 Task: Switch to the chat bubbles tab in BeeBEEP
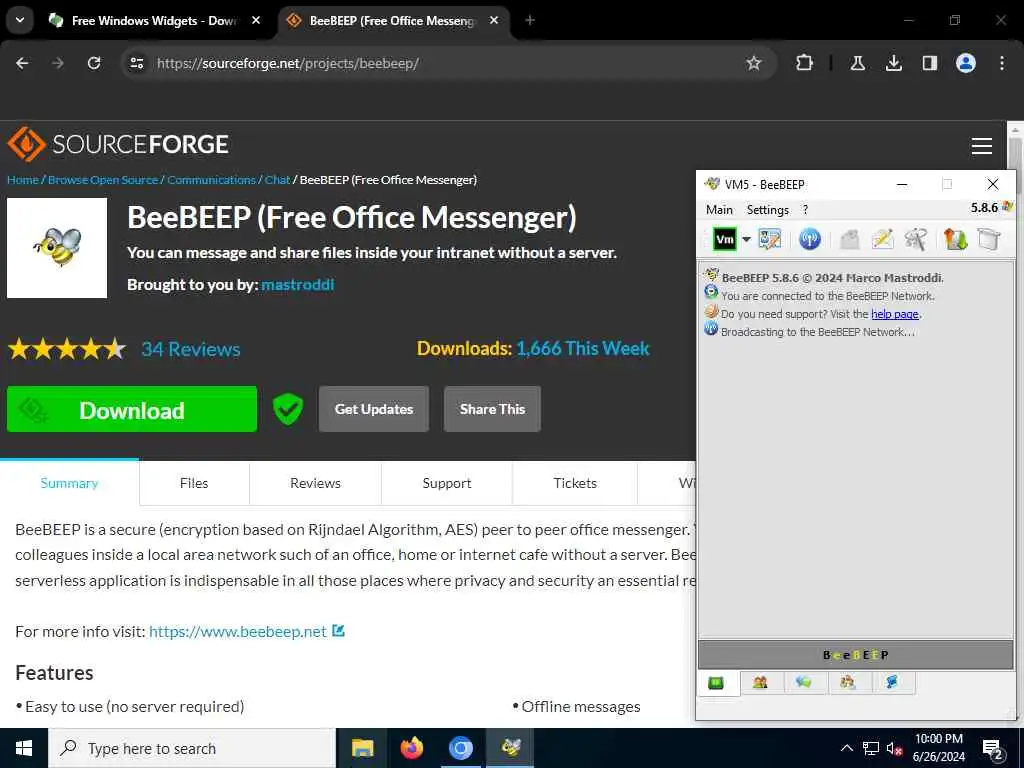[x=804, y=682]
